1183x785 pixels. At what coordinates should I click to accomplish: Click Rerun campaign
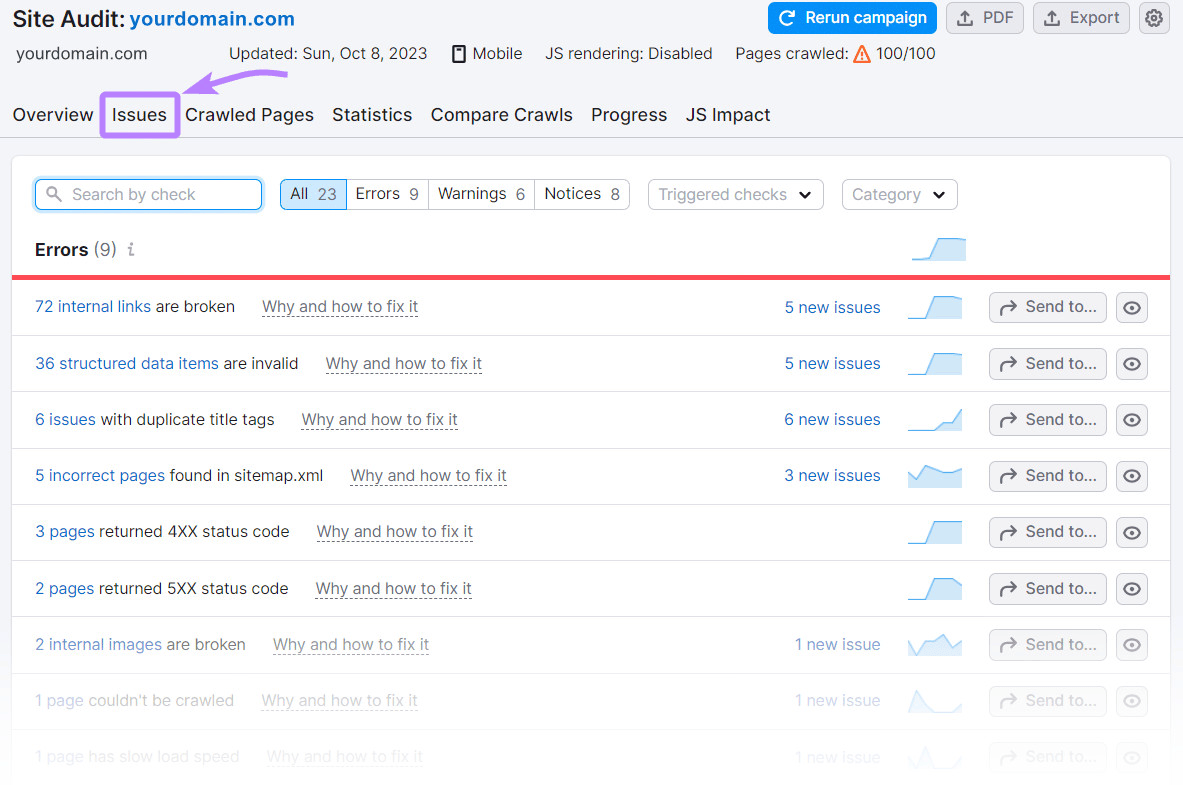[852, 18]
